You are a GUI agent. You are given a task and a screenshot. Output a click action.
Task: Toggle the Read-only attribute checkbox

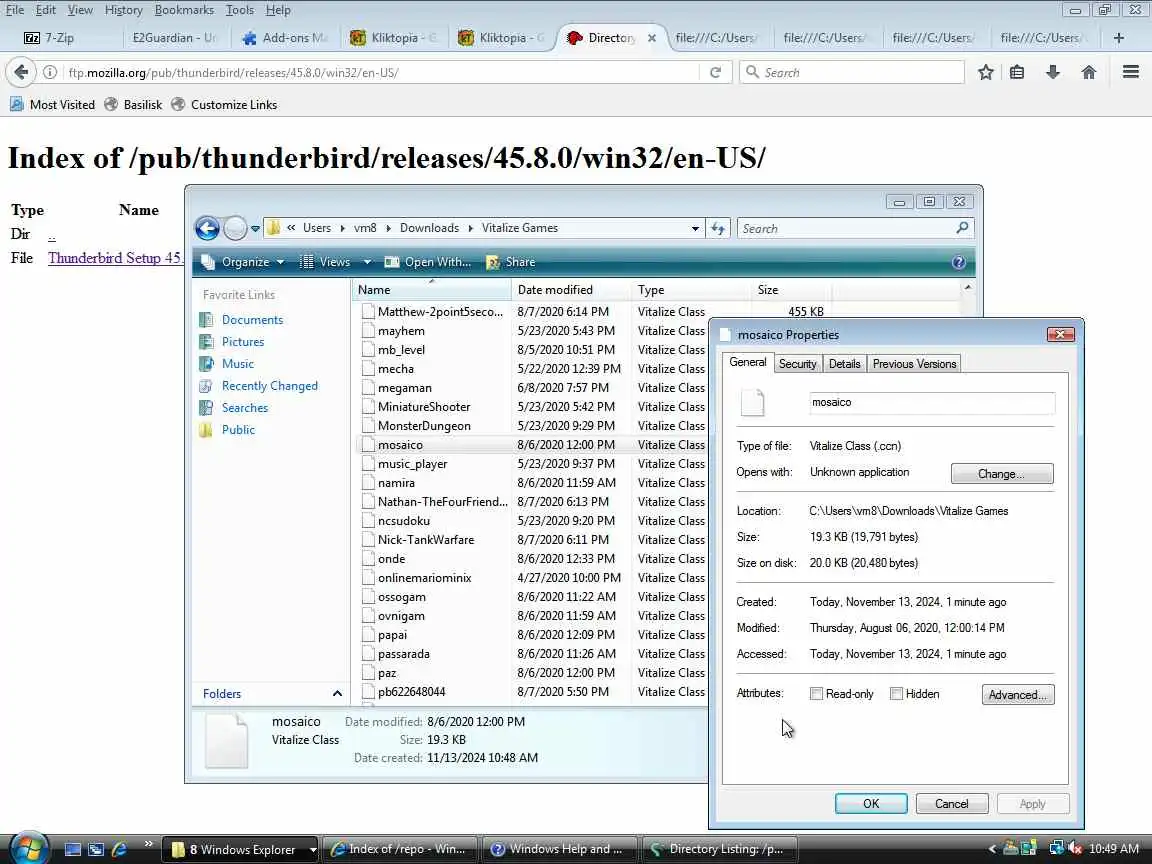tap(816, 694)
